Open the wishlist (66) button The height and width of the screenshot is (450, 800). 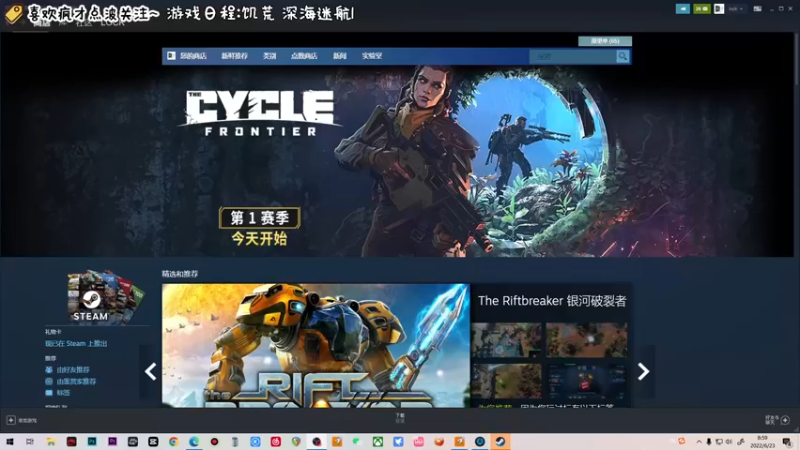pos(605,41)
